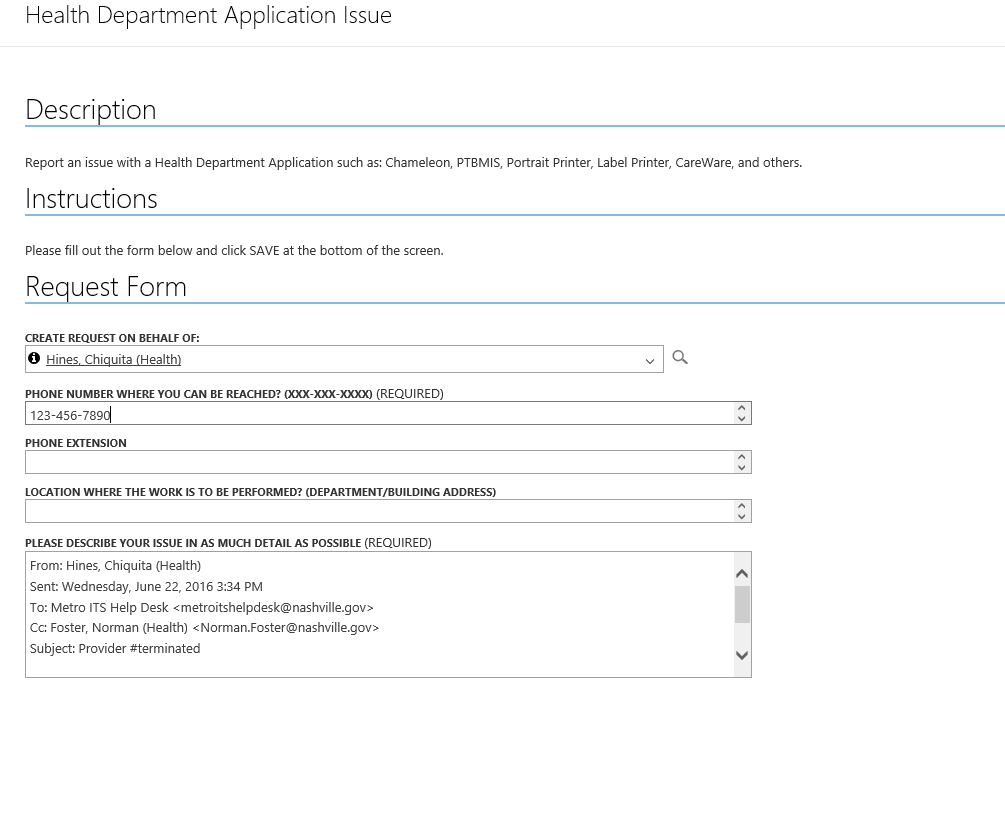Click the up arrow in phone number field
Screen dimensions: 1005x821
tap(742, 408)
